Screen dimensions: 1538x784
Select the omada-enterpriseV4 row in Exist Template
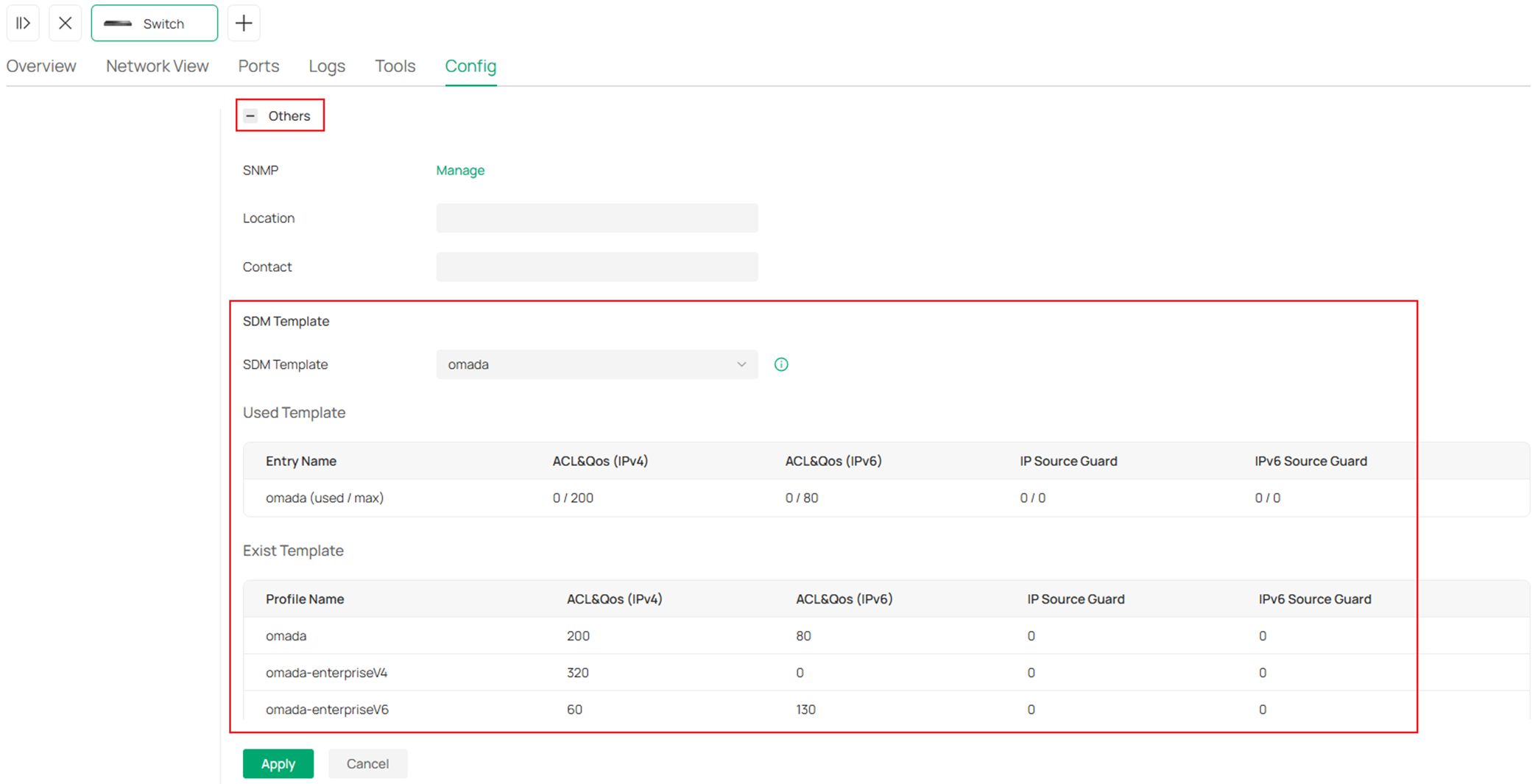[x=327, y=672]
